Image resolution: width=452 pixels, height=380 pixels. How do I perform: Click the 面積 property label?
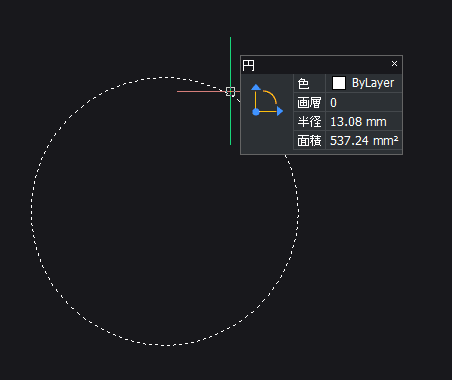tap(309, 141)
